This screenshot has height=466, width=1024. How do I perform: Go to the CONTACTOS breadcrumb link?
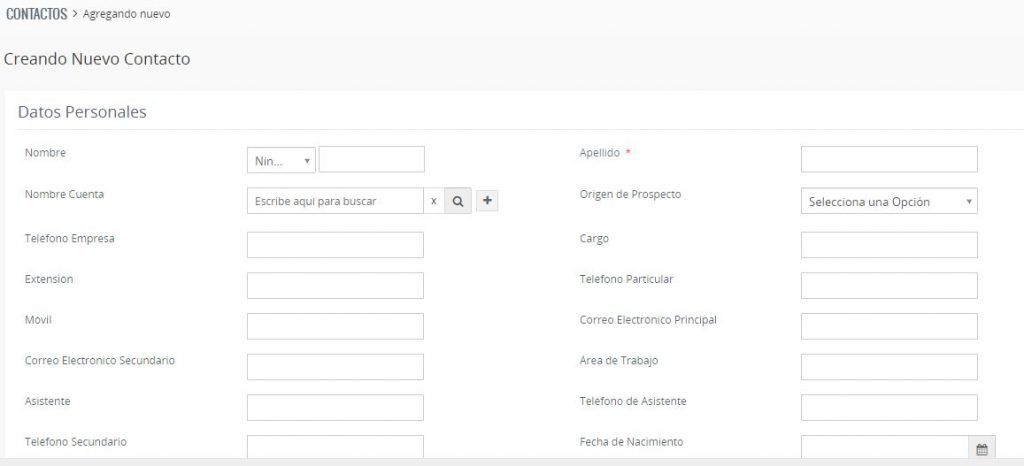pos(36,15)
